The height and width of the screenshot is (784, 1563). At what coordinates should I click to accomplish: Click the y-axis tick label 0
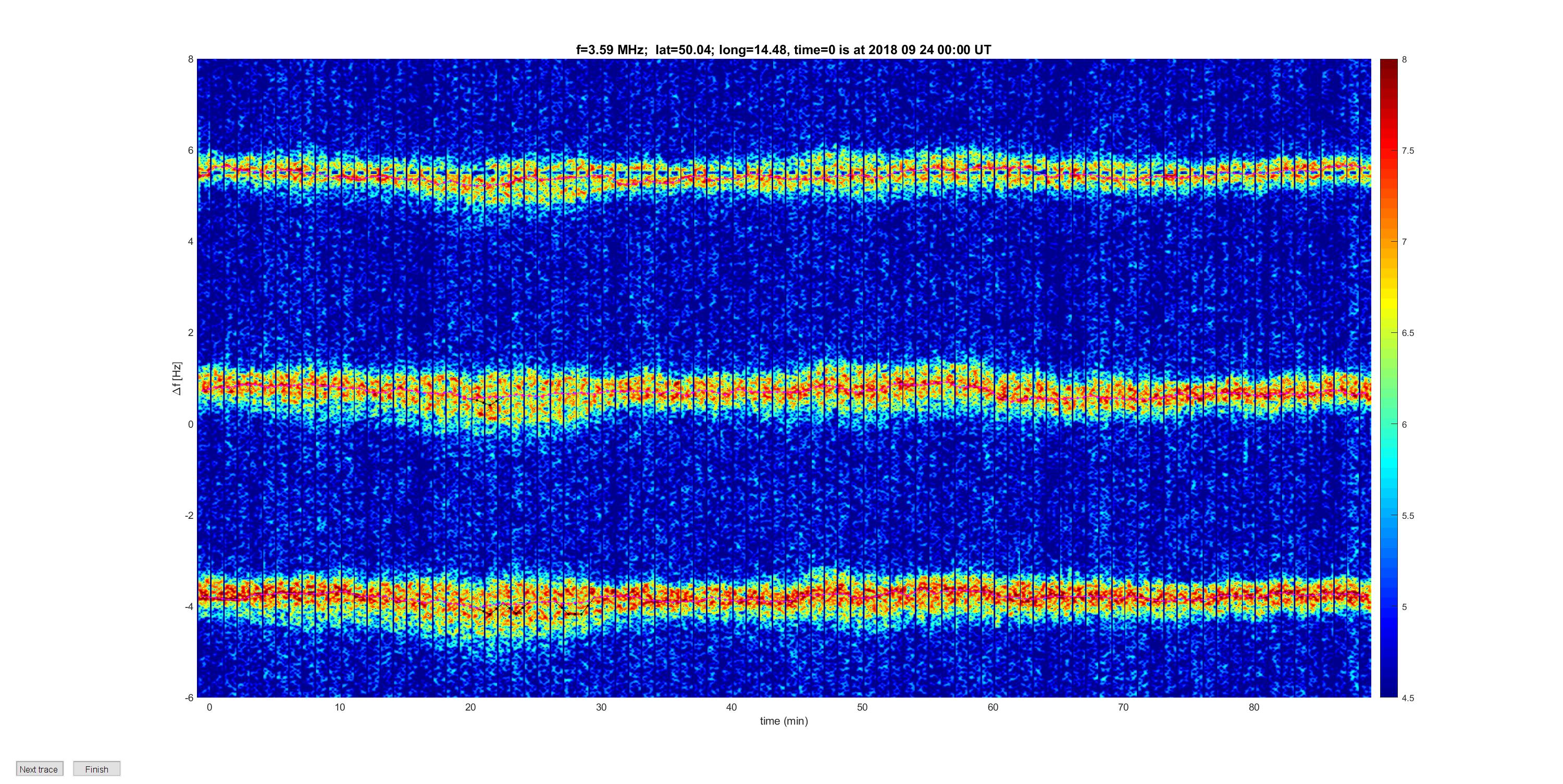coord(191,424)
